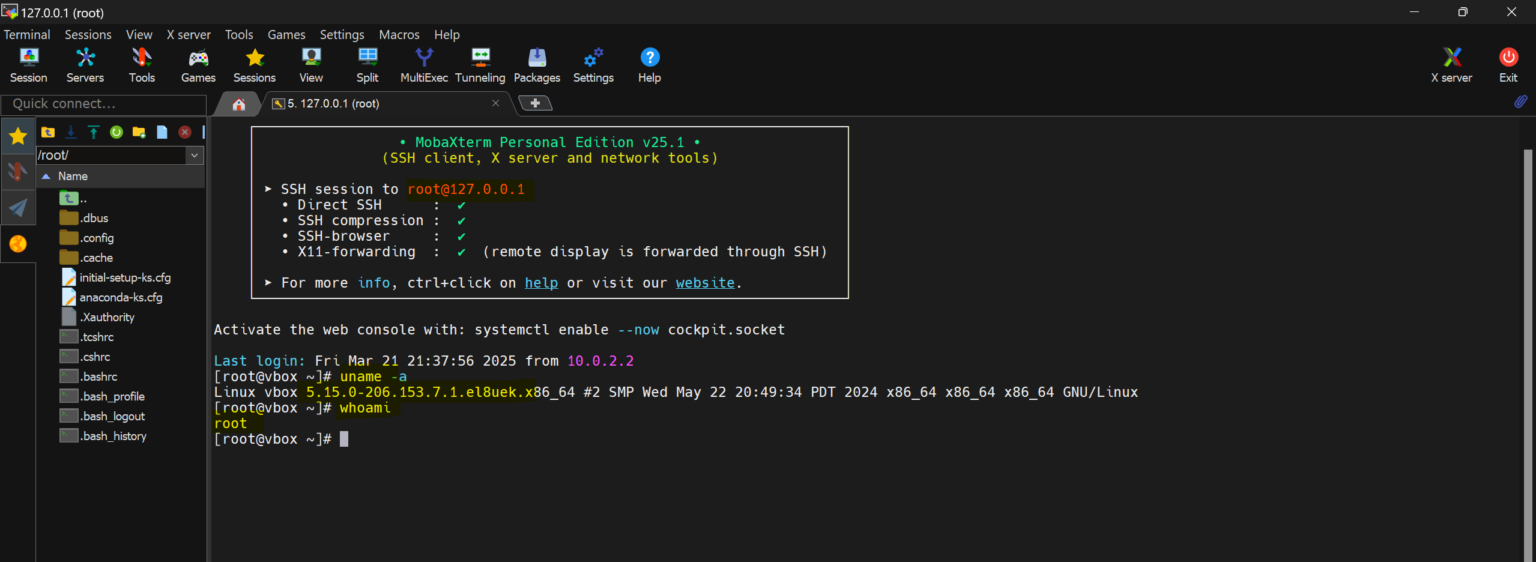Screen dimensions: 1536x562
Task: Select the Sessions star sidebar tab
Action: (x=18, y=137)
